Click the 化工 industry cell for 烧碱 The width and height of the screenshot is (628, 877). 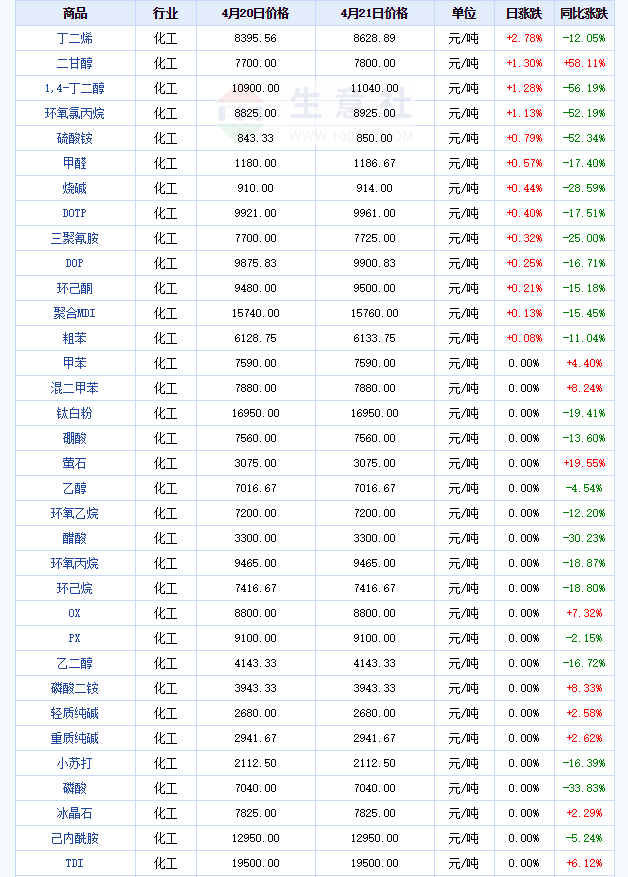pyautogui.click(x=165, y=188)
